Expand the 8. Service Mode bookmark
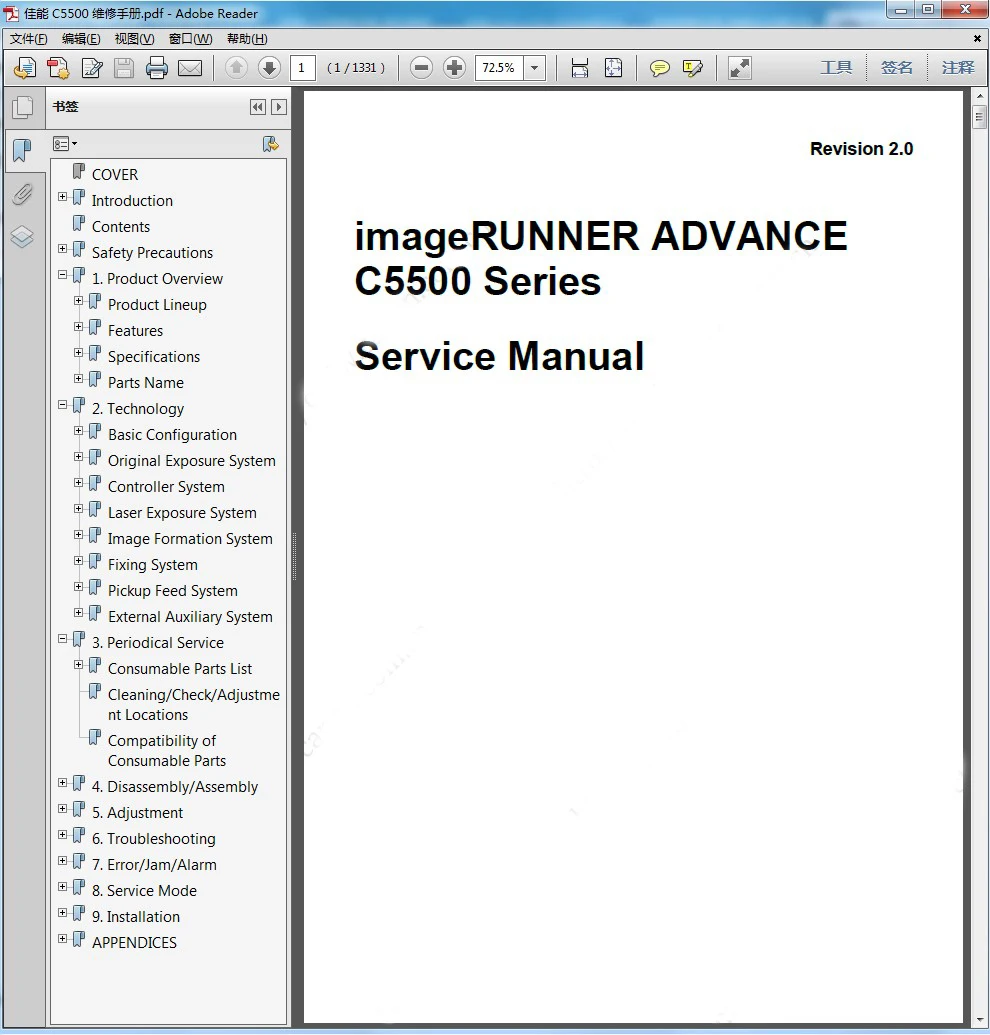Image resolution: width=990 pixels, height=1035 pixels. coord(63,886)
